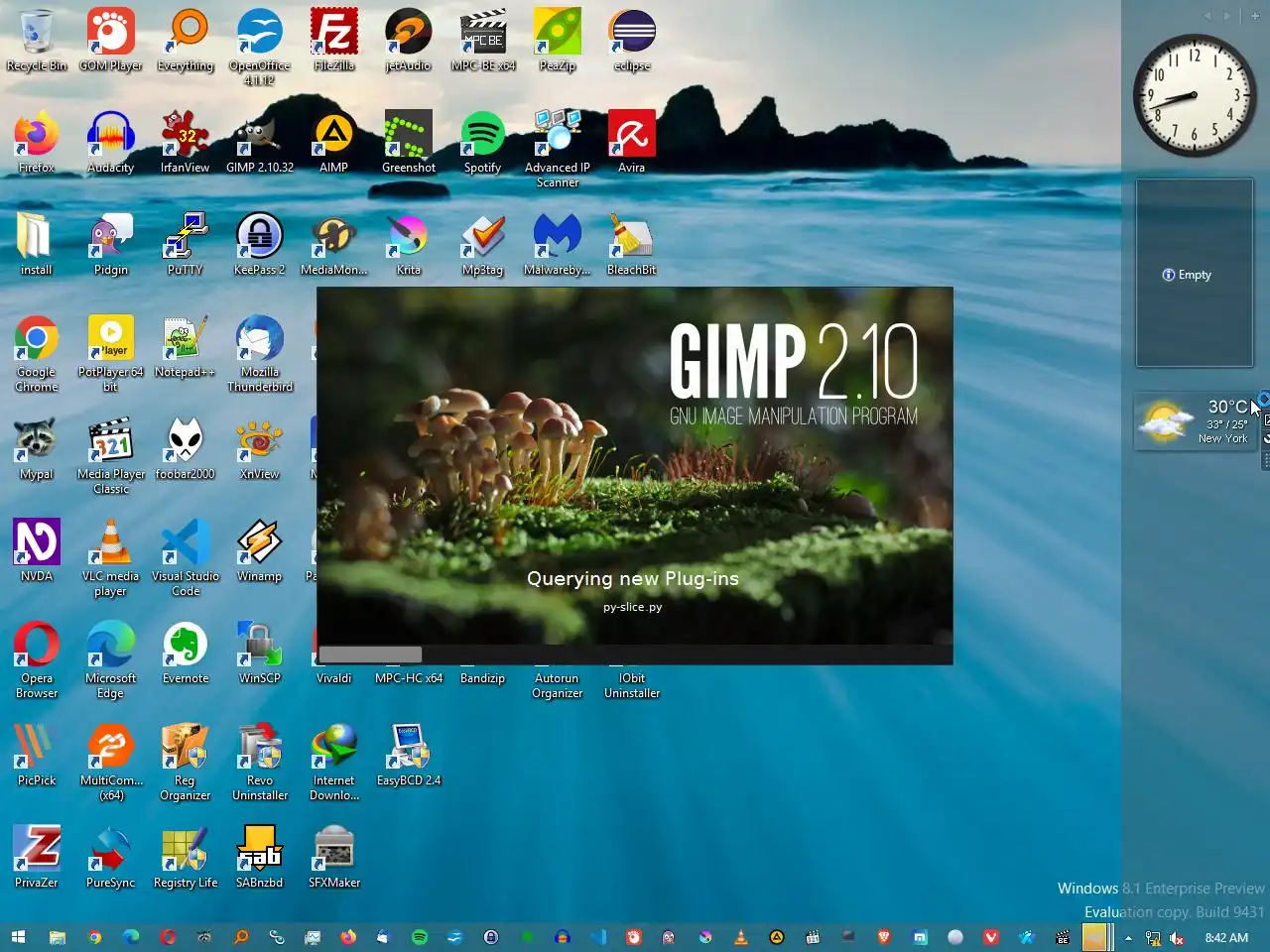Click the Advanced IP Scanner desktop icon
The image size is (1270, 952).
coord(558,149)
